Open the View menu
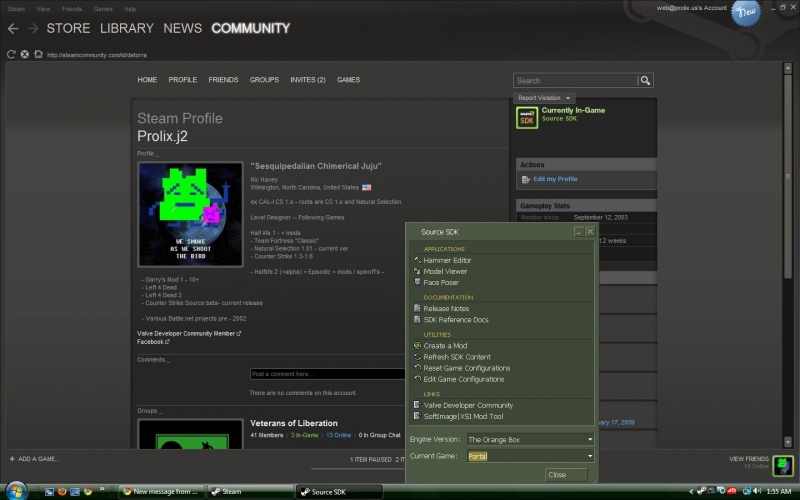The image size is (800, 500). click(43, 9)
